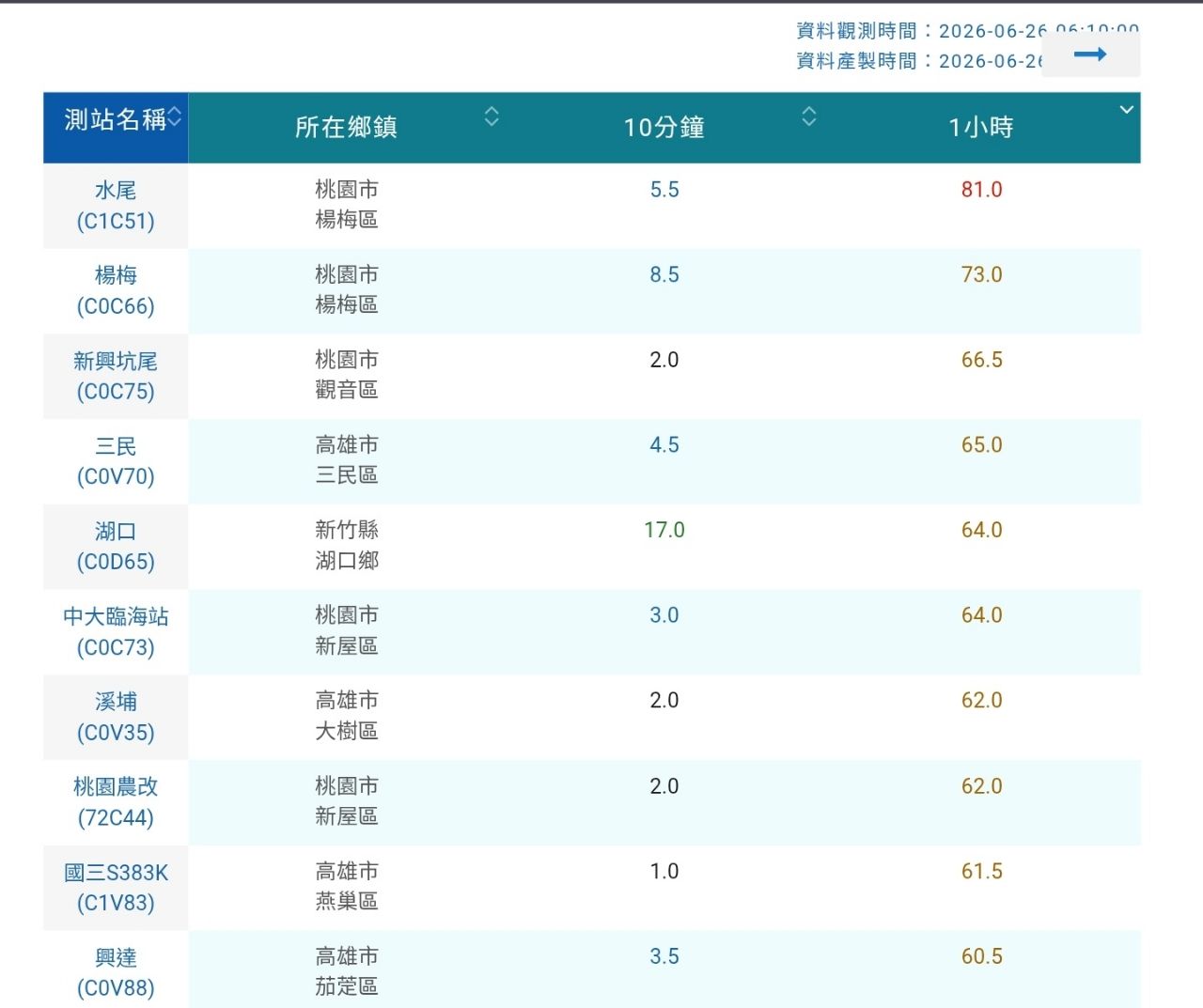
Task: Open station link 水尾 (C1C51)
Action: pos(116,206)
